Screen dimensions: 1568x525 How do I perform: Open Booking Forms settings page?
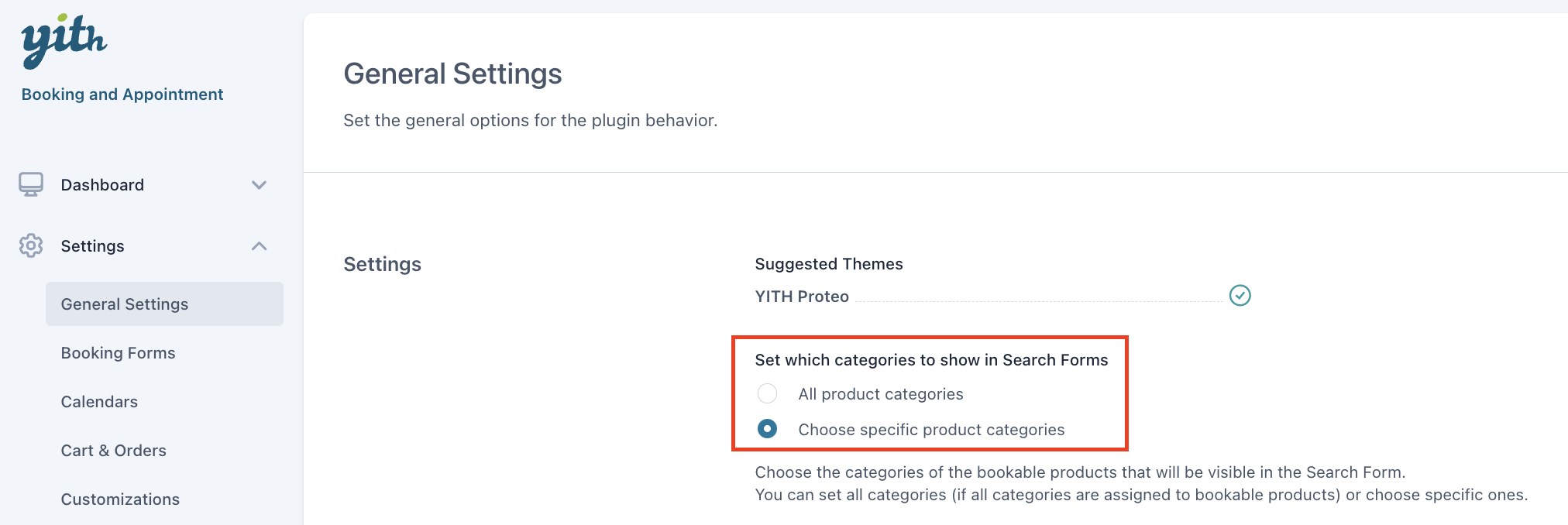pyautogui.click(x=118, y=353)
